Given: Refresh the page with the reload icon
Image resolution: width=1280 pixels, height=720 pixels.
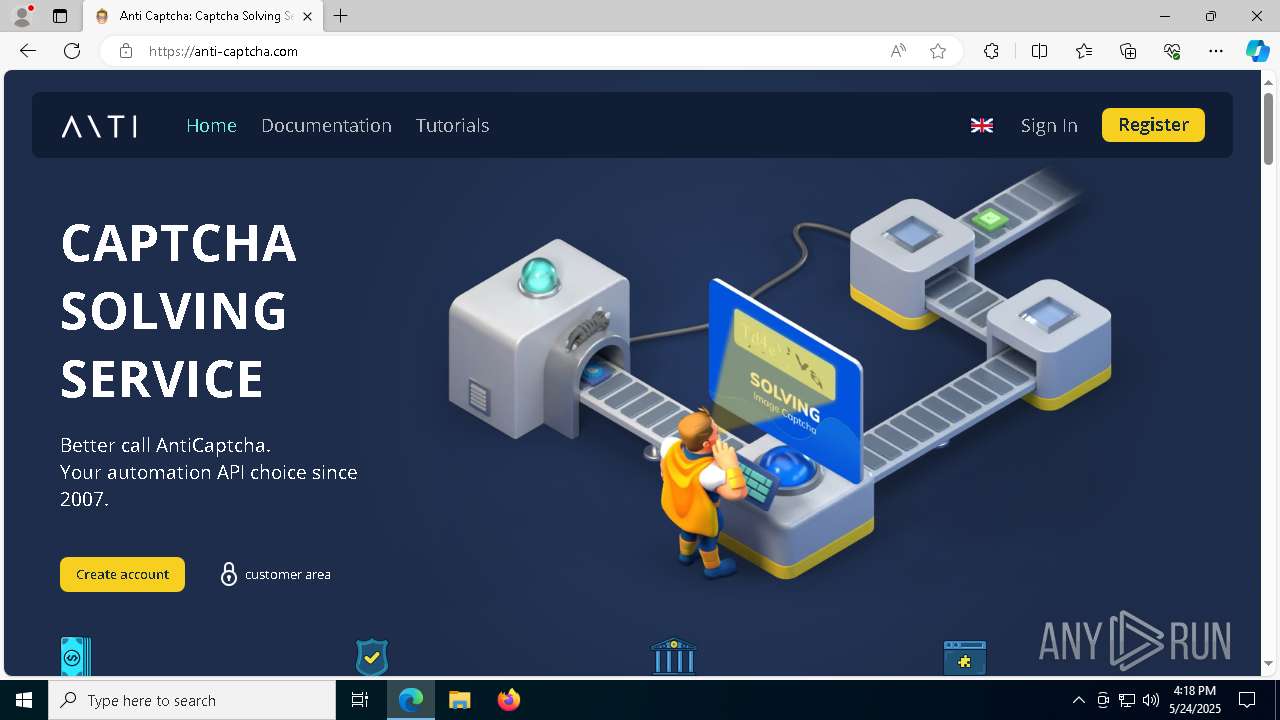Looking at the screenshot, I should [72, 51].
